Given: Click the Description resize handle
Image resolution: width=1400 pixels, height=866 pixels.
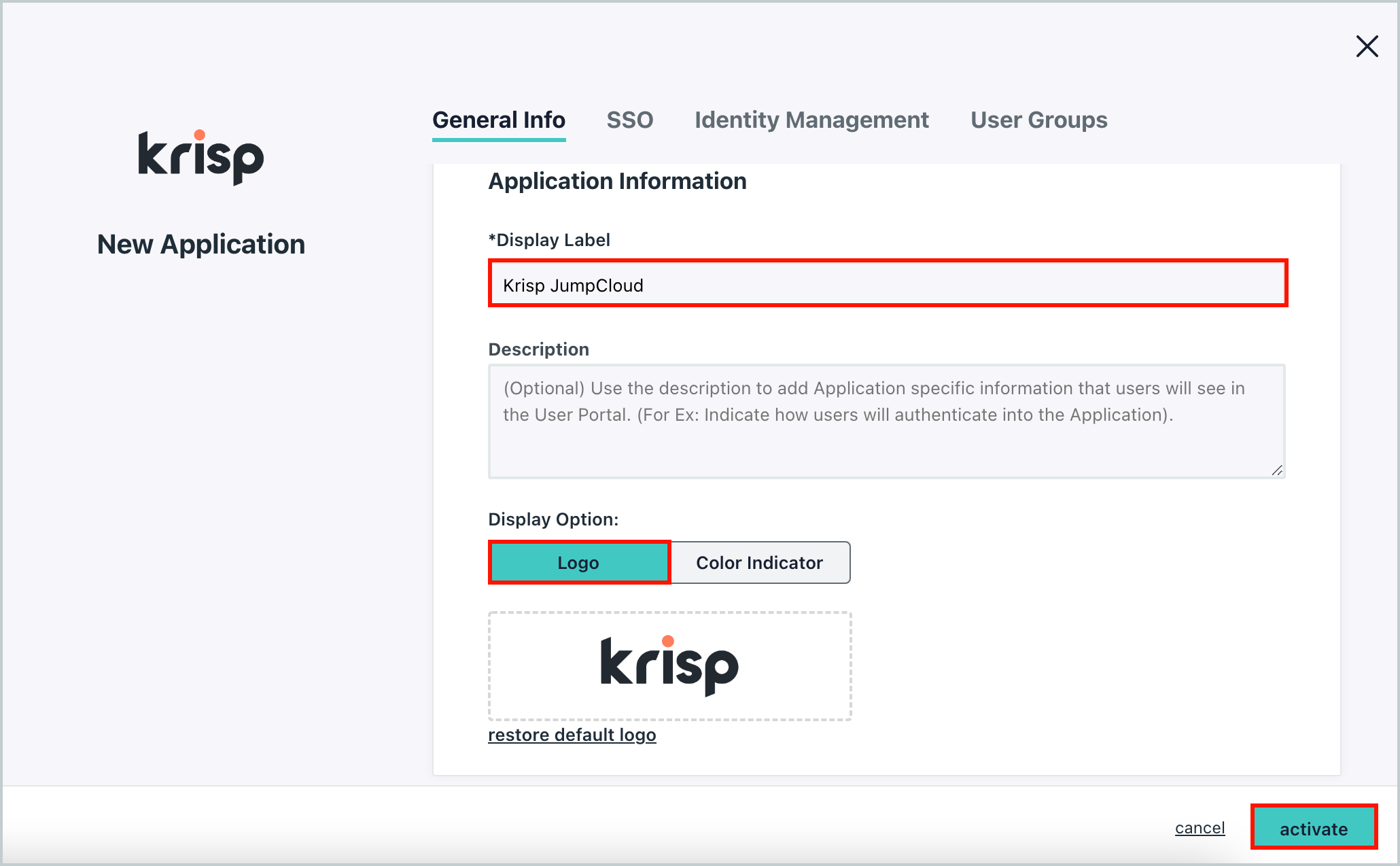Looking at the screenshot, I should click(1277, 470).
